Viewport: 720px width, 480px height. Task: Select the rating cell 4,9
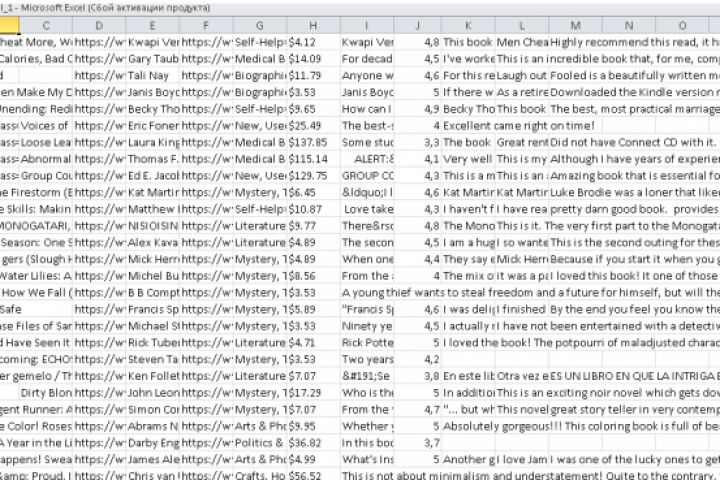point(417,109)
